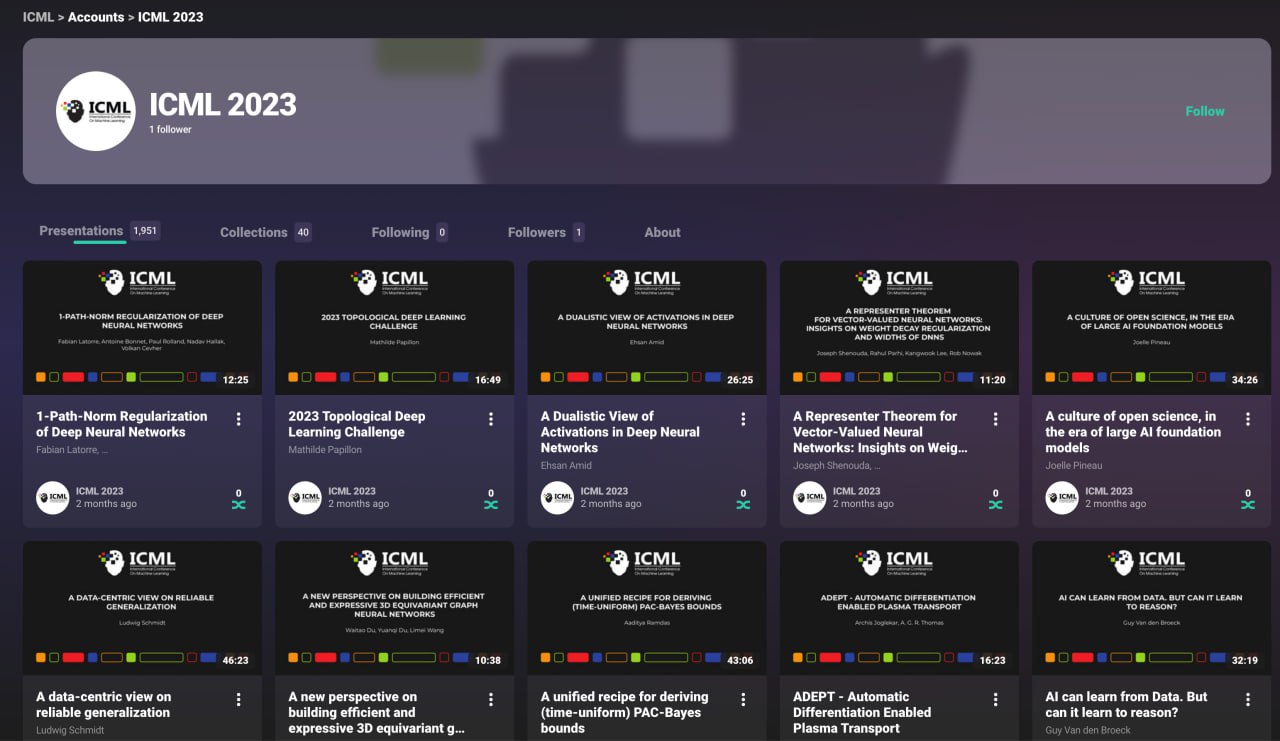1280x741 pixels.
Task: Open the three-dot menu for the 3D equivariant graph talk
Action: tap(491, 700)
